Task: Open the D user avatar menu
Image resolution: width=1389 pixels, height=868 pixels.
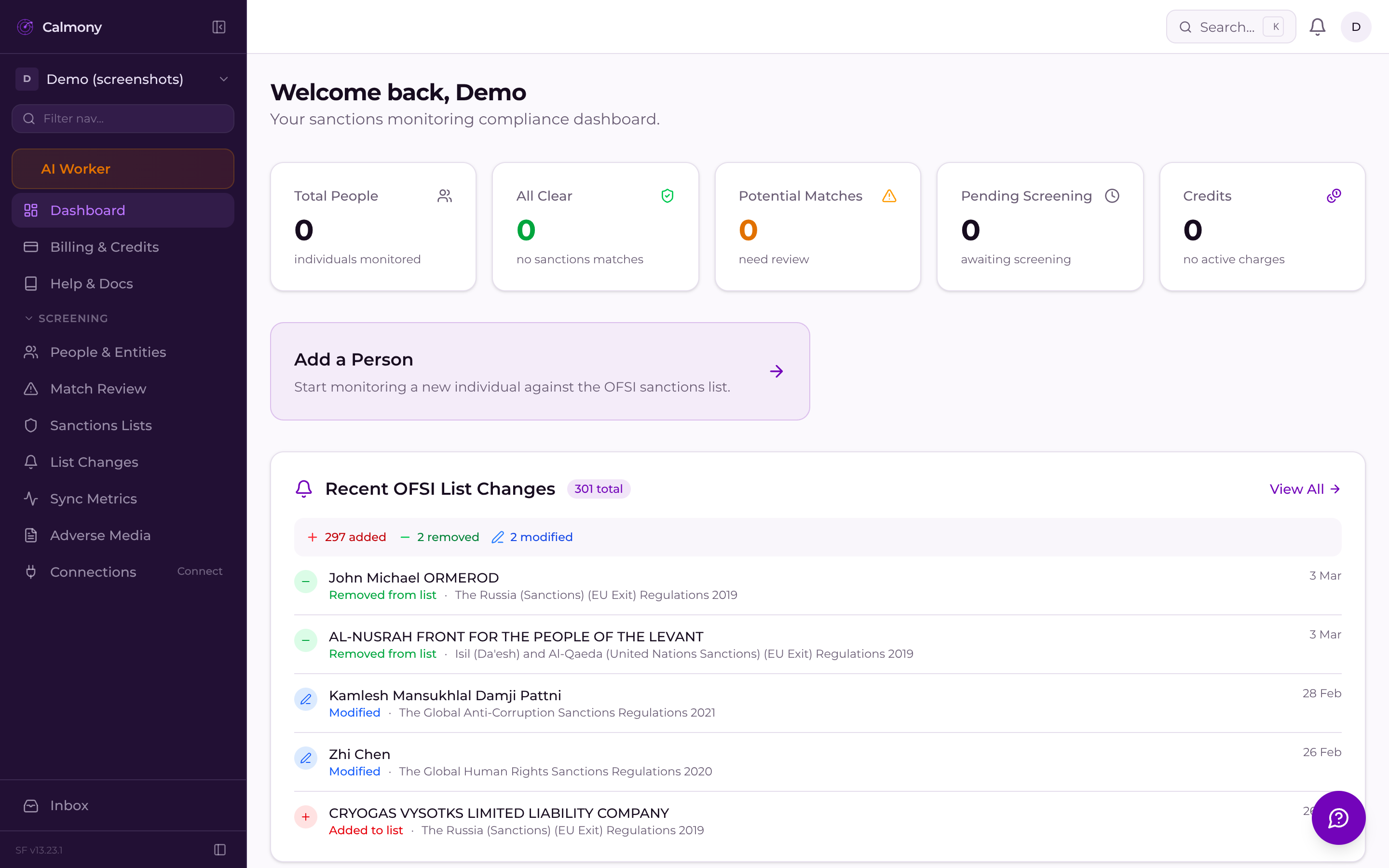Action: (1356, 27)
